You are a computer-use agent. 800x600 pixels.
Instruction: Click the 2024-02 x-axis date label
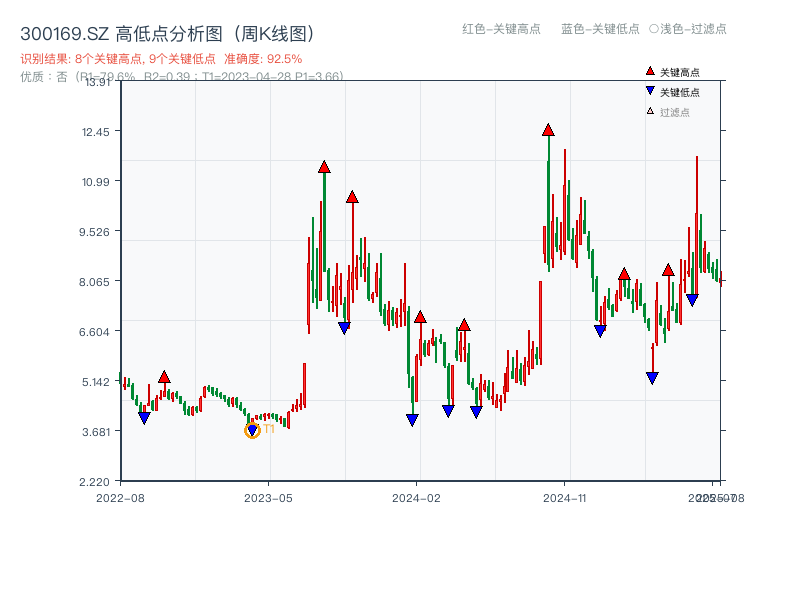(x=416, y=496)
